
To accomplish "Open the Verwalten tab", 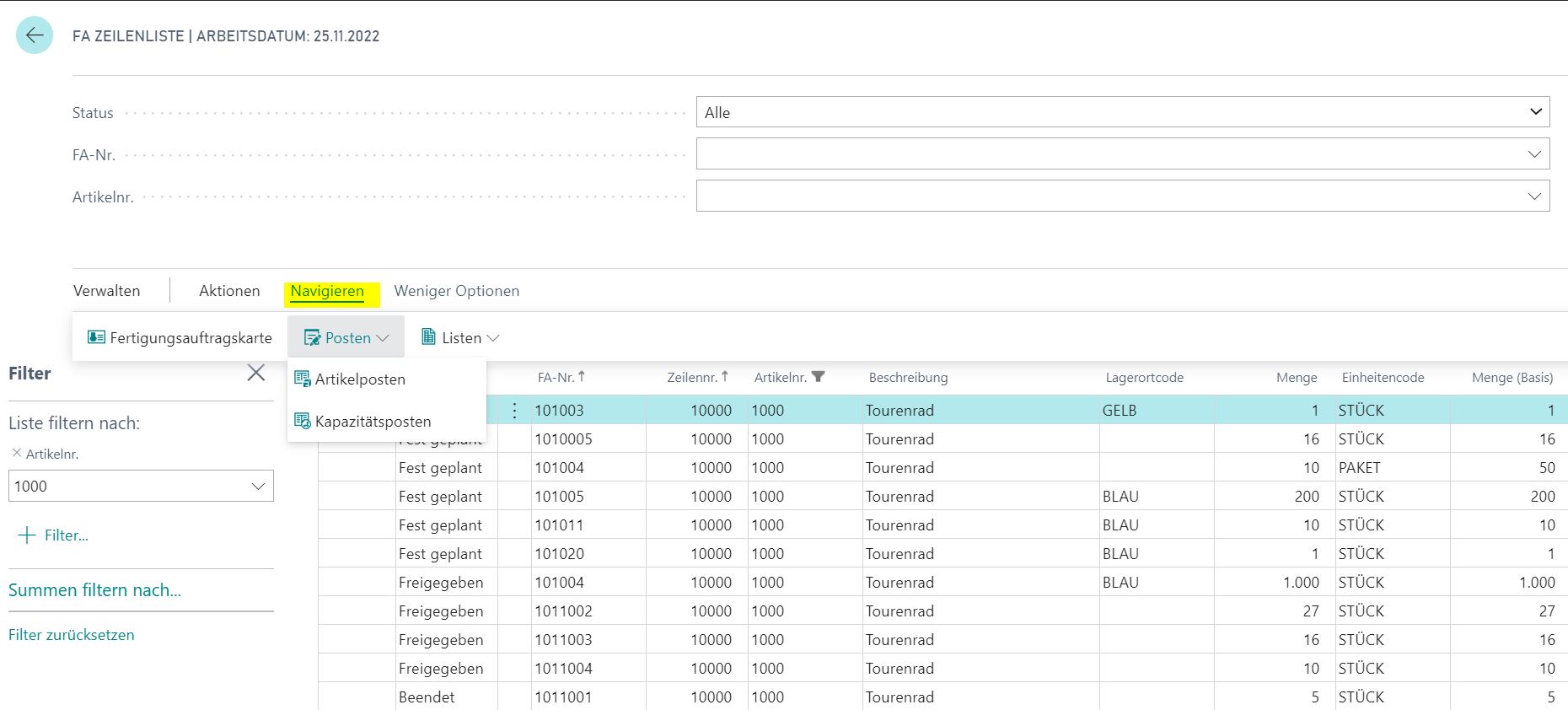I will (x=107, y=291).
